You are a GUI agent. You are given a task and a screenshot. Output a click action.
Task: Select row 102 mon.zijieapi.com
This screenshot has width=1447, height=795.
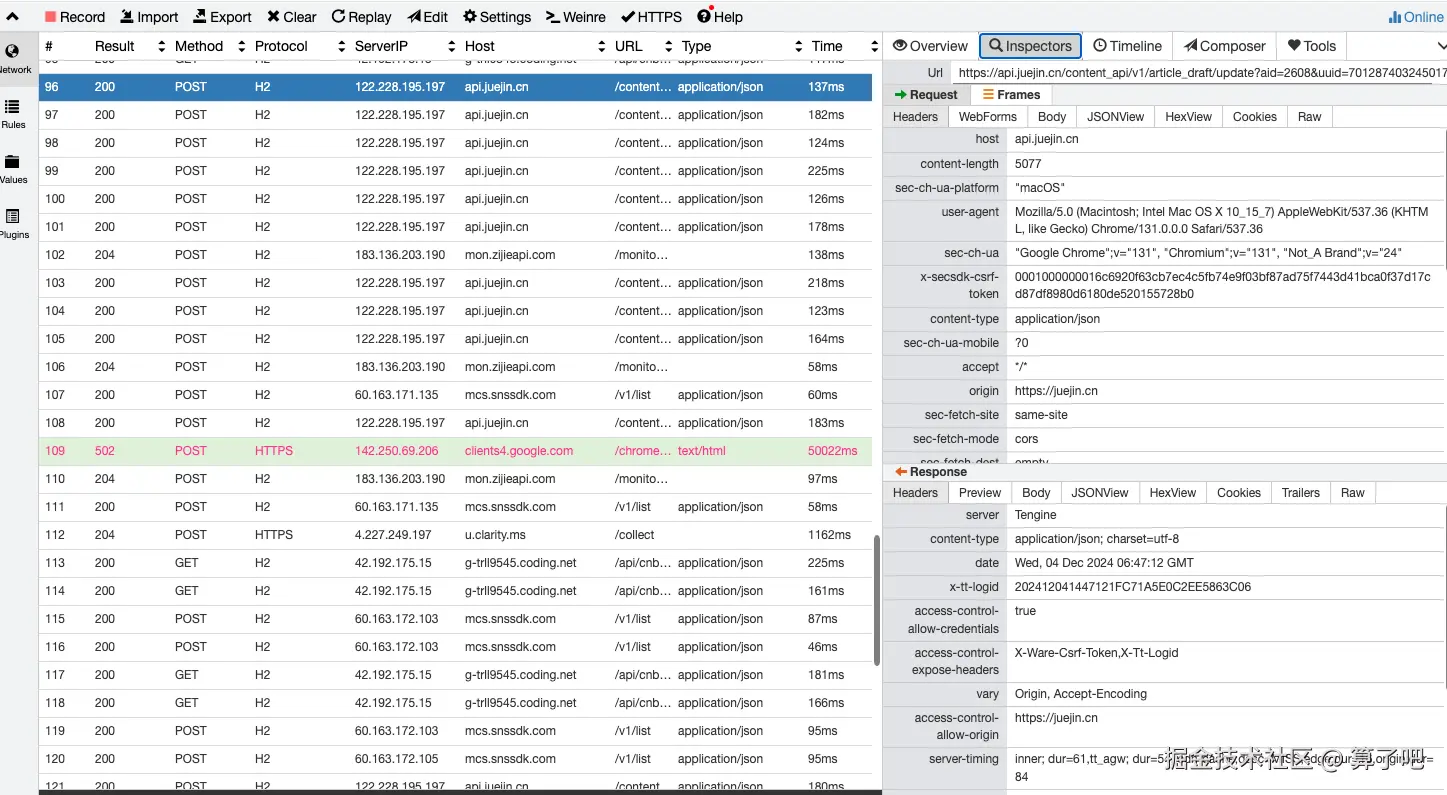pyautogui.click(x=455, y=255)
